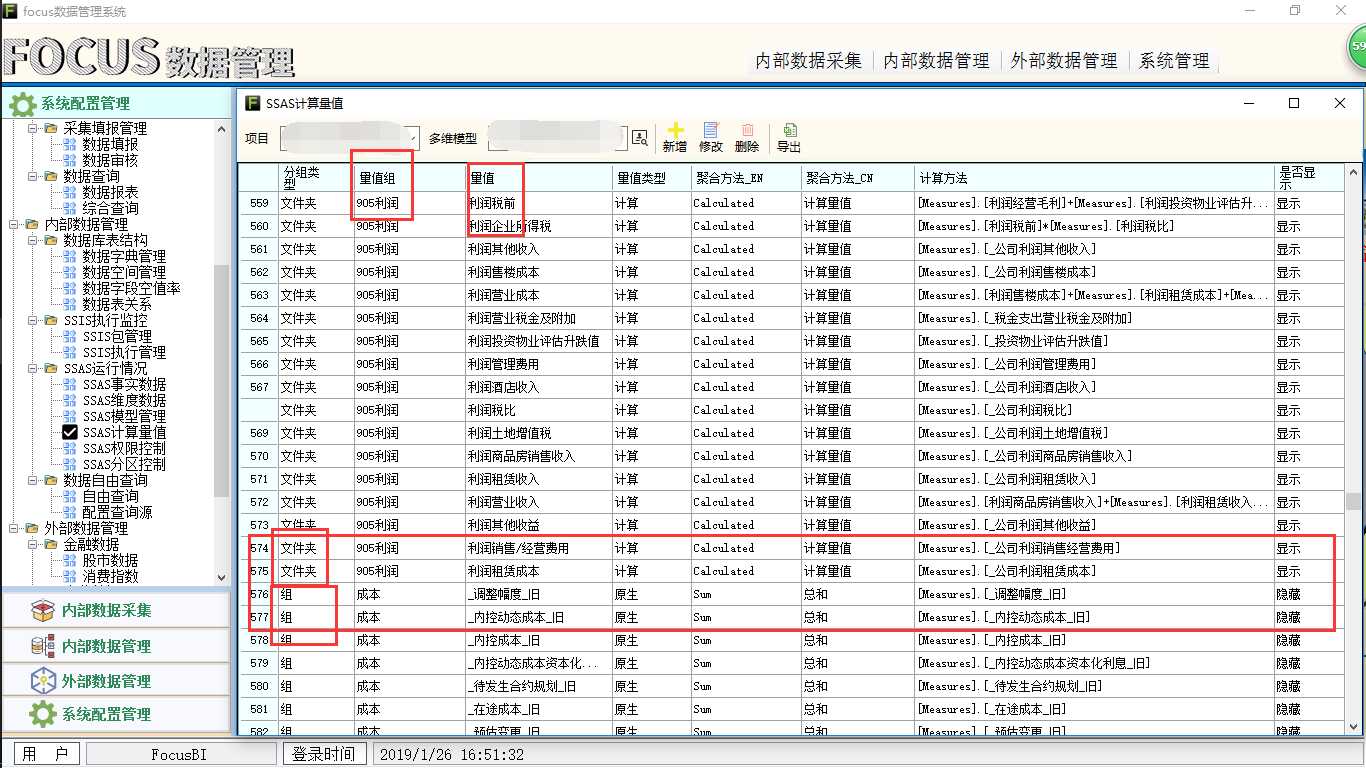Screen dimensions: 1366x768
Task: Open 综合查询 node in the tree
Action: tap(110, 208)
